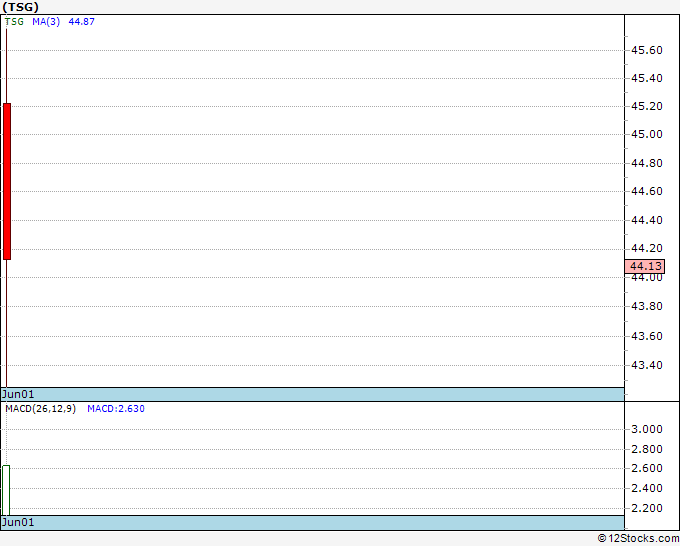Click the 45.00 price axis label
680x546 pixels.
pyautogui.click(x=647, y=134)
